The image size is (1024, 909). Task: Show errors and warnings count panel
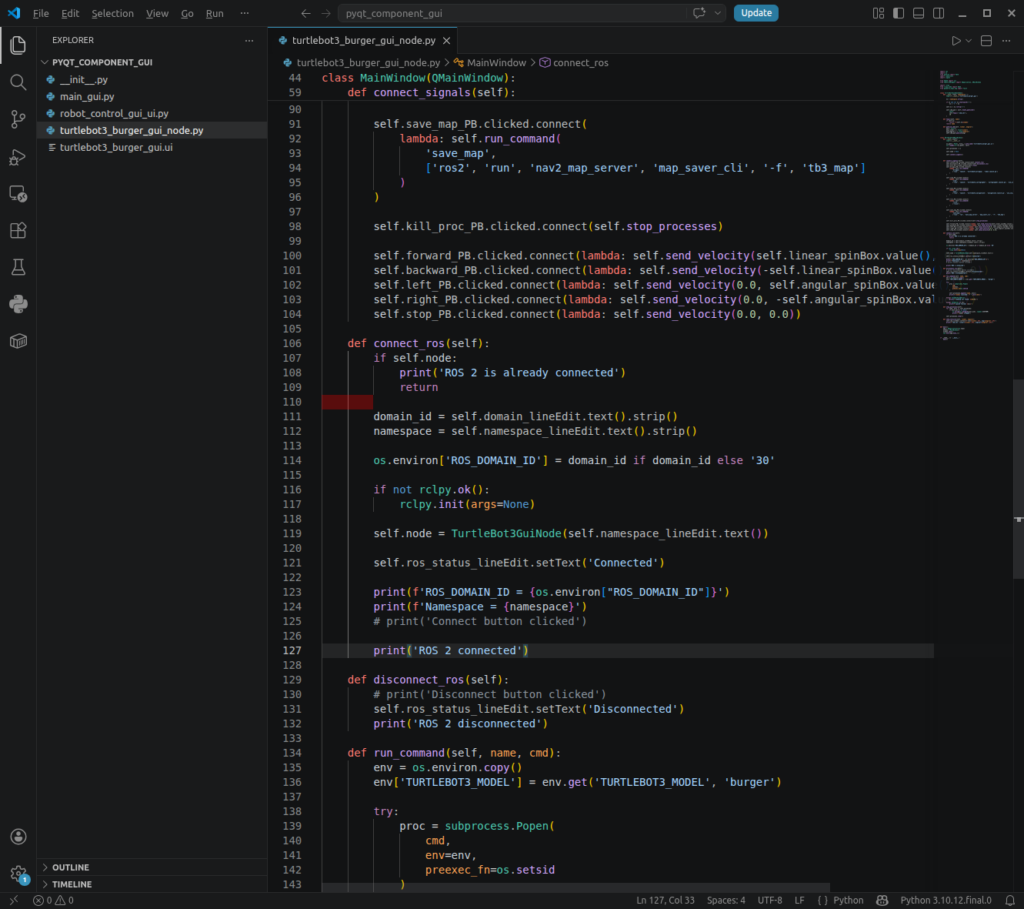click(53, 901)
